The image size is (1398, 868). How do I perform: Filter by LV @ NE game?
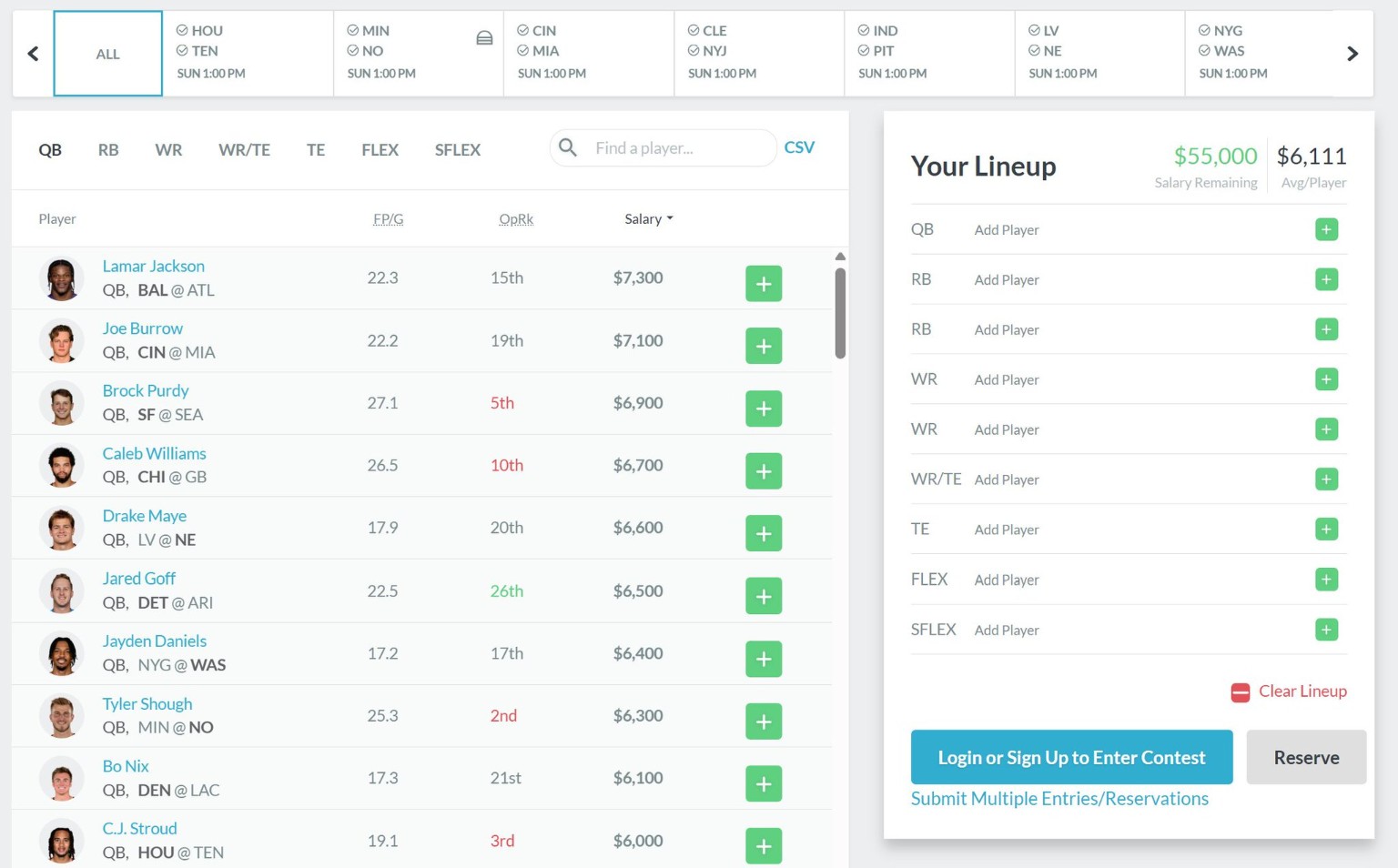(1099, 54)
